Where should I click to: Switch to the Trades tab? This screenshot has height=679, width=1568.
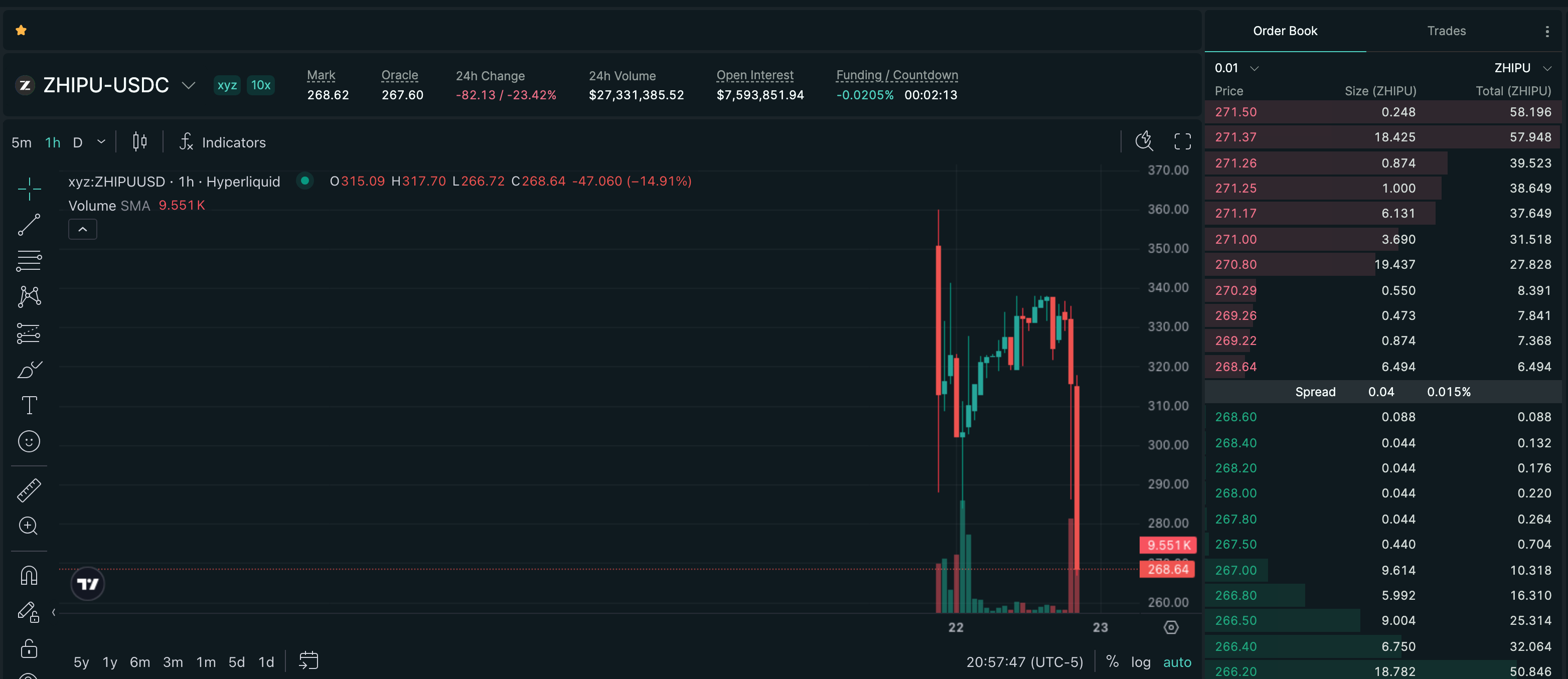pos(1446,31)
